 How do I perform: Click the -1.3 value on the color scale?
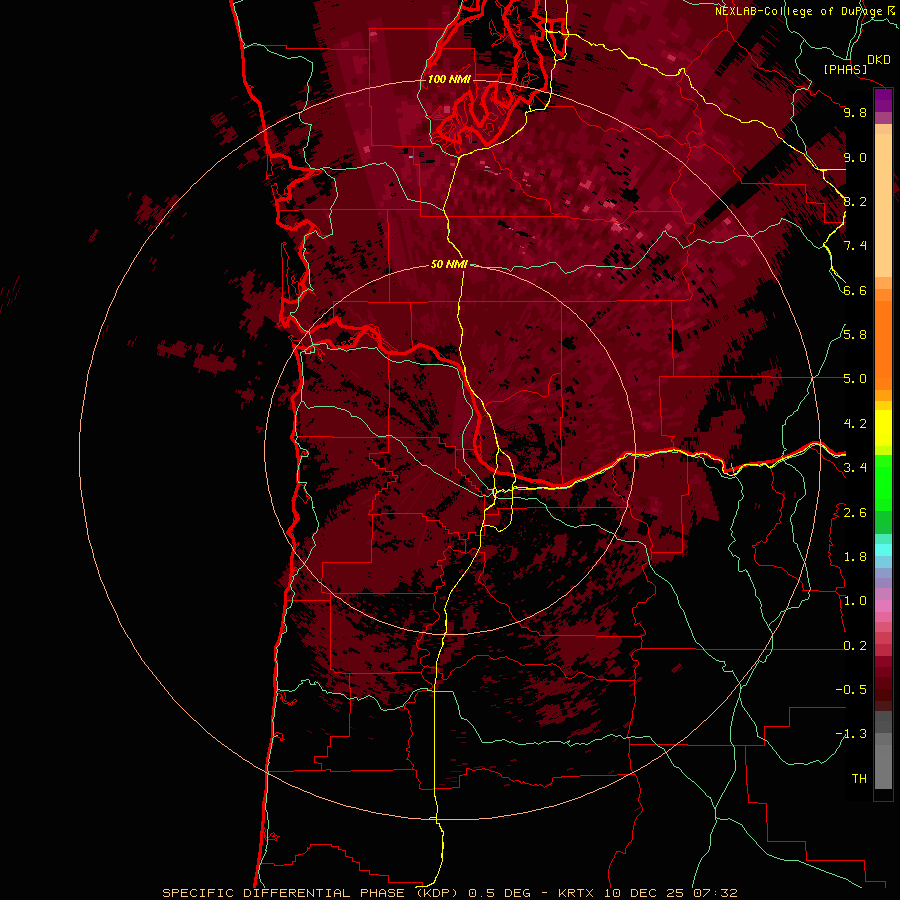coord(851,734)
